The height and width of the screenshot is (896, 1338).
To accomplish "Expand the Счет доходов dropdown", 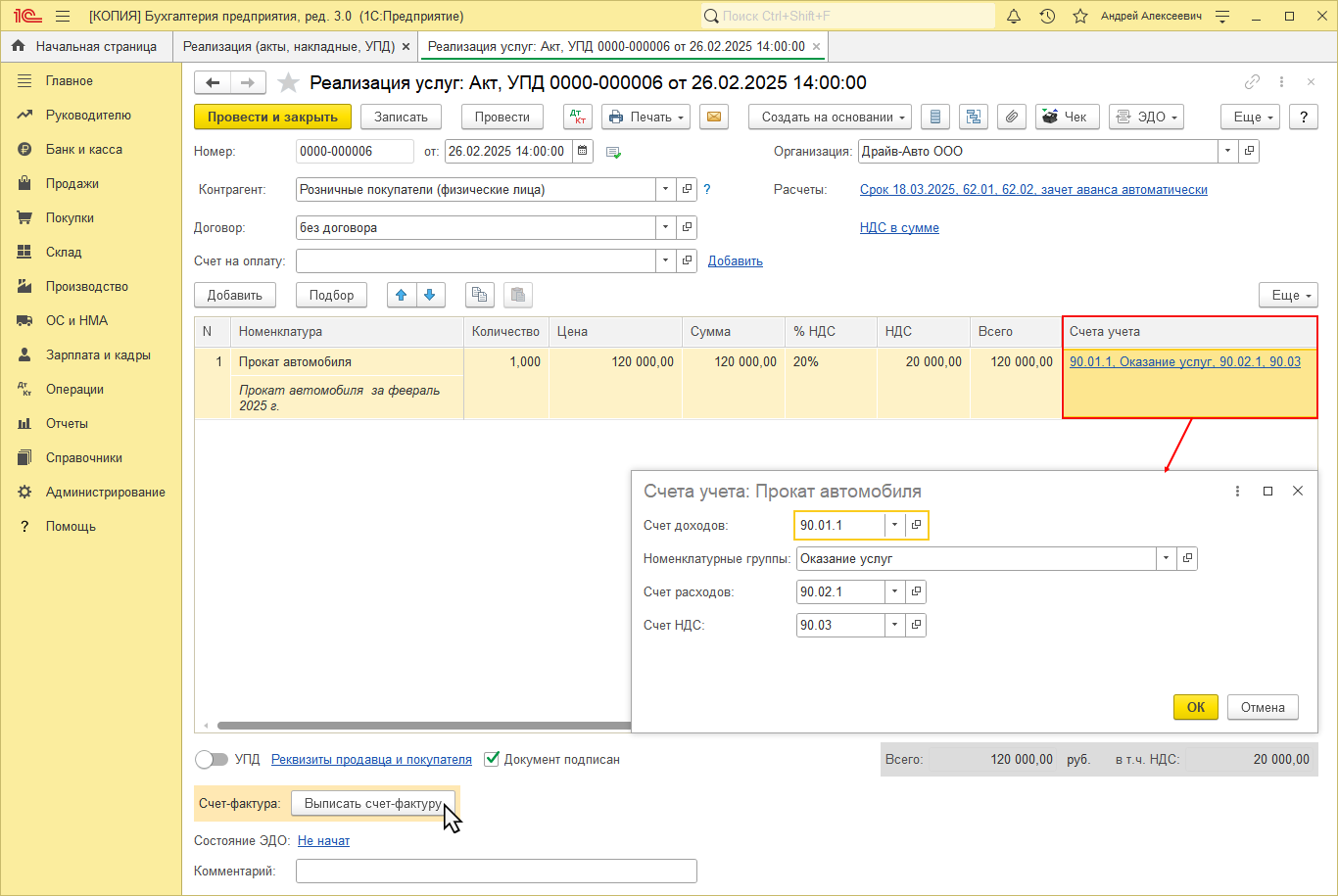I will pos(893,526).
